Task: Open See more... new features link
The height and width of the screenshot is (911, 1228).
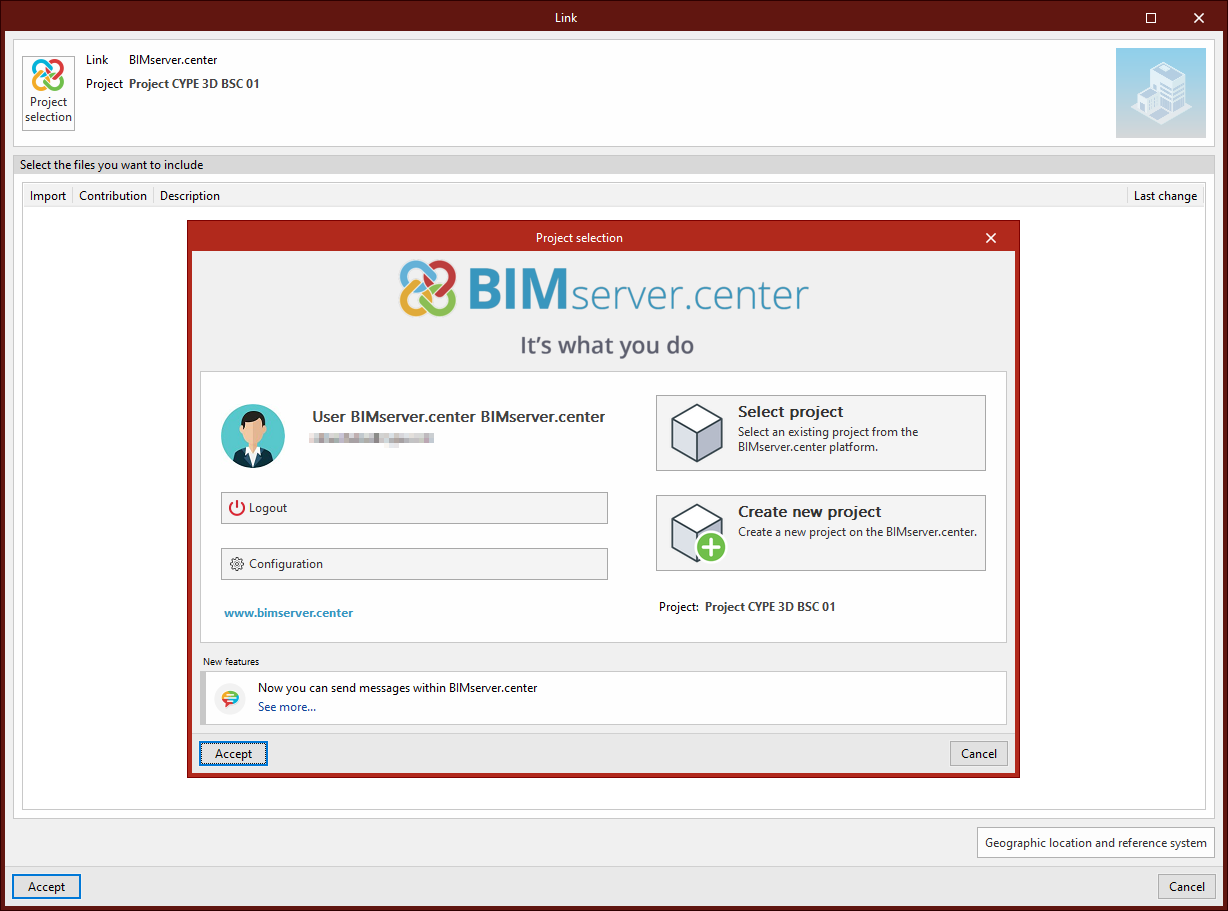Action: pyautogui.click(x=287, y=707)
